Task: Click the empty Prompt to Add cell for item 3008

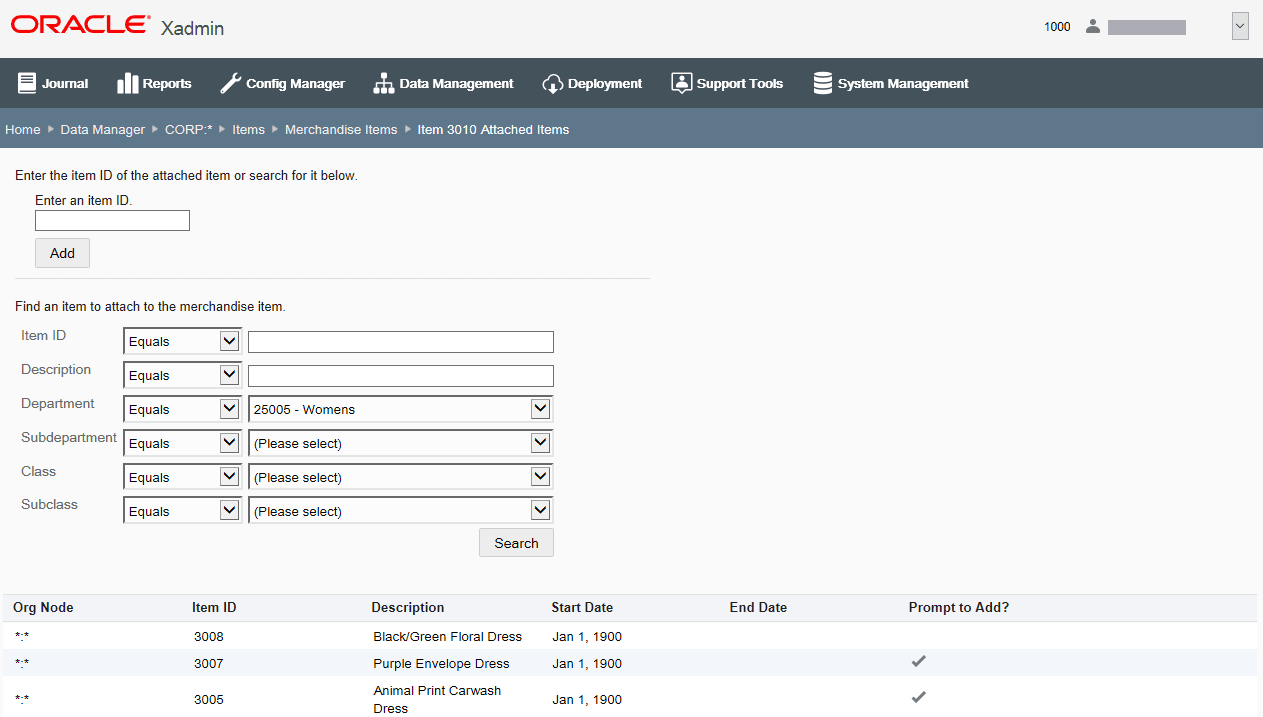Action: 918,636
